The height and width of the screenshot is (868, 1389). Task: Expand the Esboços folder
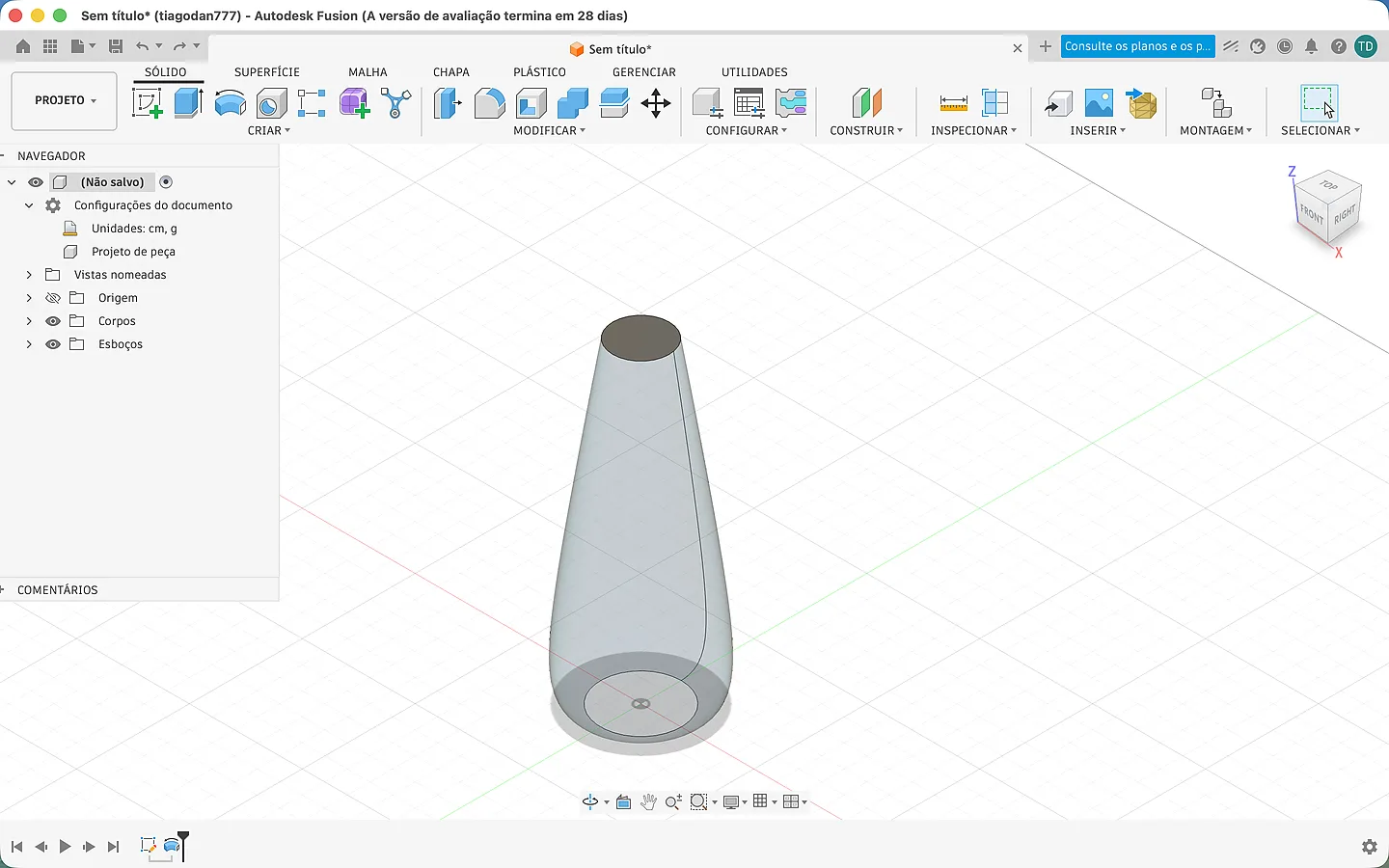coord(29,344)
